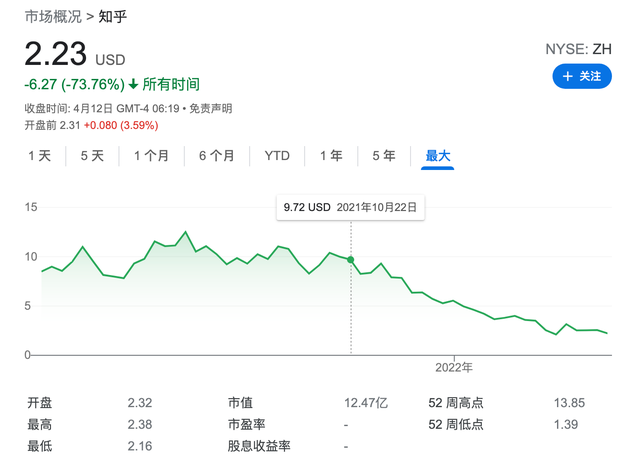Click the 9.72 USD chart tooltip
This screenshot has height=459, width=630.
point(350,207)
